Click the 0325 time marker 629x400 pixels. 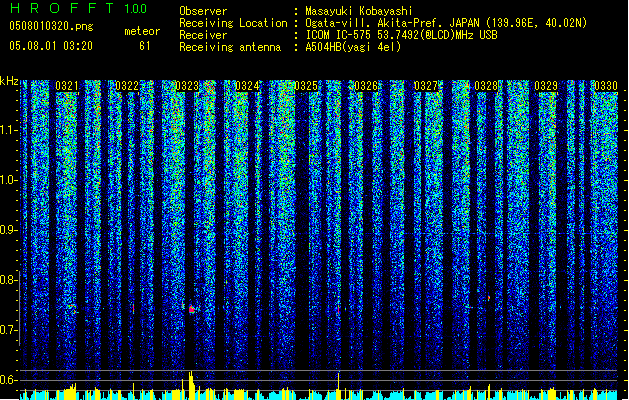pos(306,86)
